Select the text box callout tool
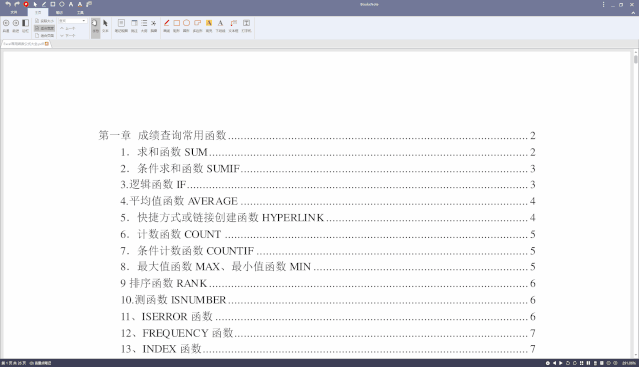 tap(234, 26)
